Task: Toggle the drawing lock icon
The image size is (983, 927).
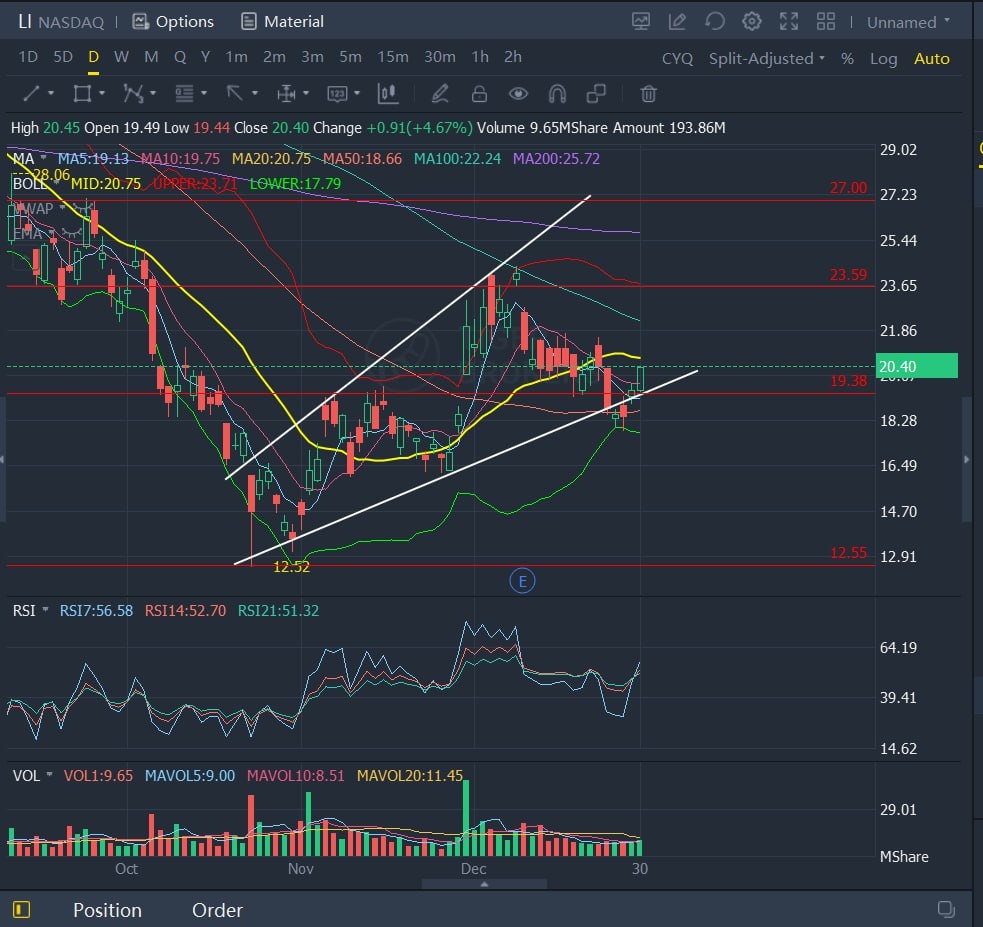Action: [x=479, y=94]
